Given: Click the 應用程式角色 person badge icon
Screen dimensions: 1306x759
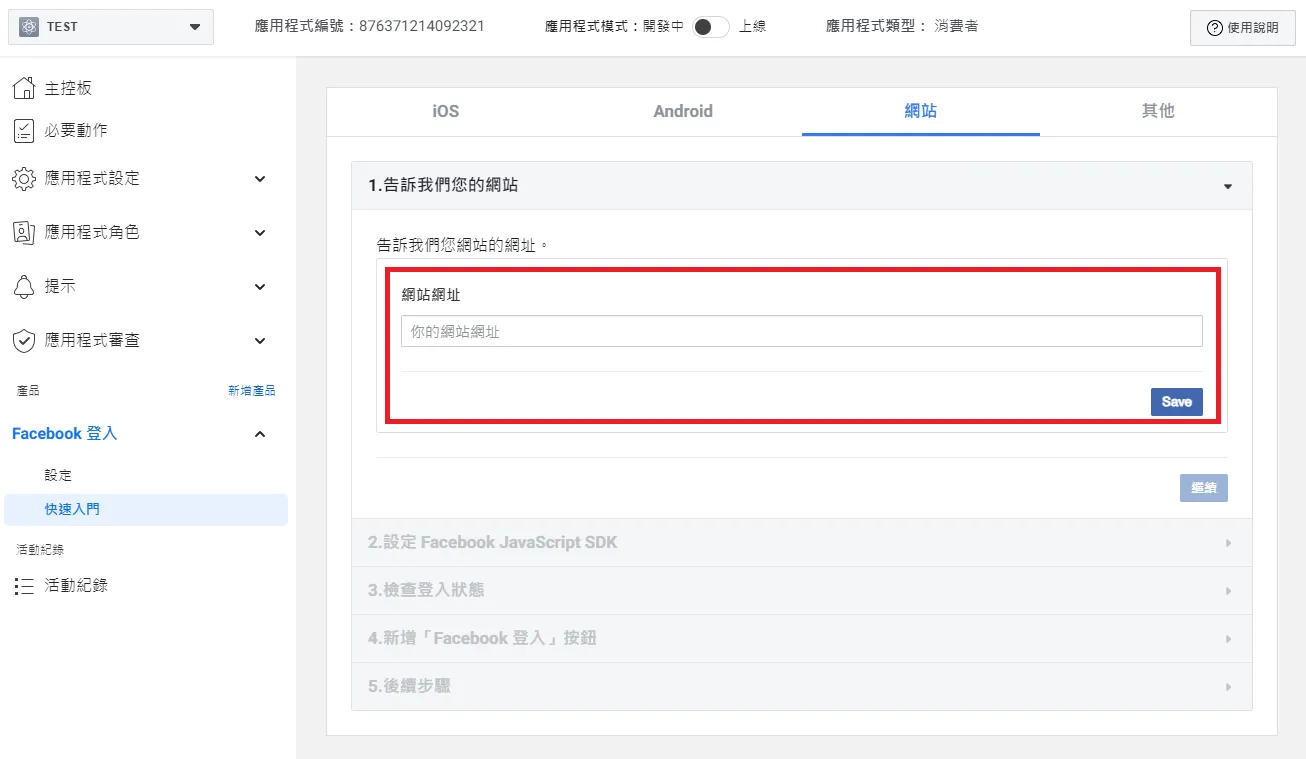Looking at the screenshot, I should pos(24,232).
